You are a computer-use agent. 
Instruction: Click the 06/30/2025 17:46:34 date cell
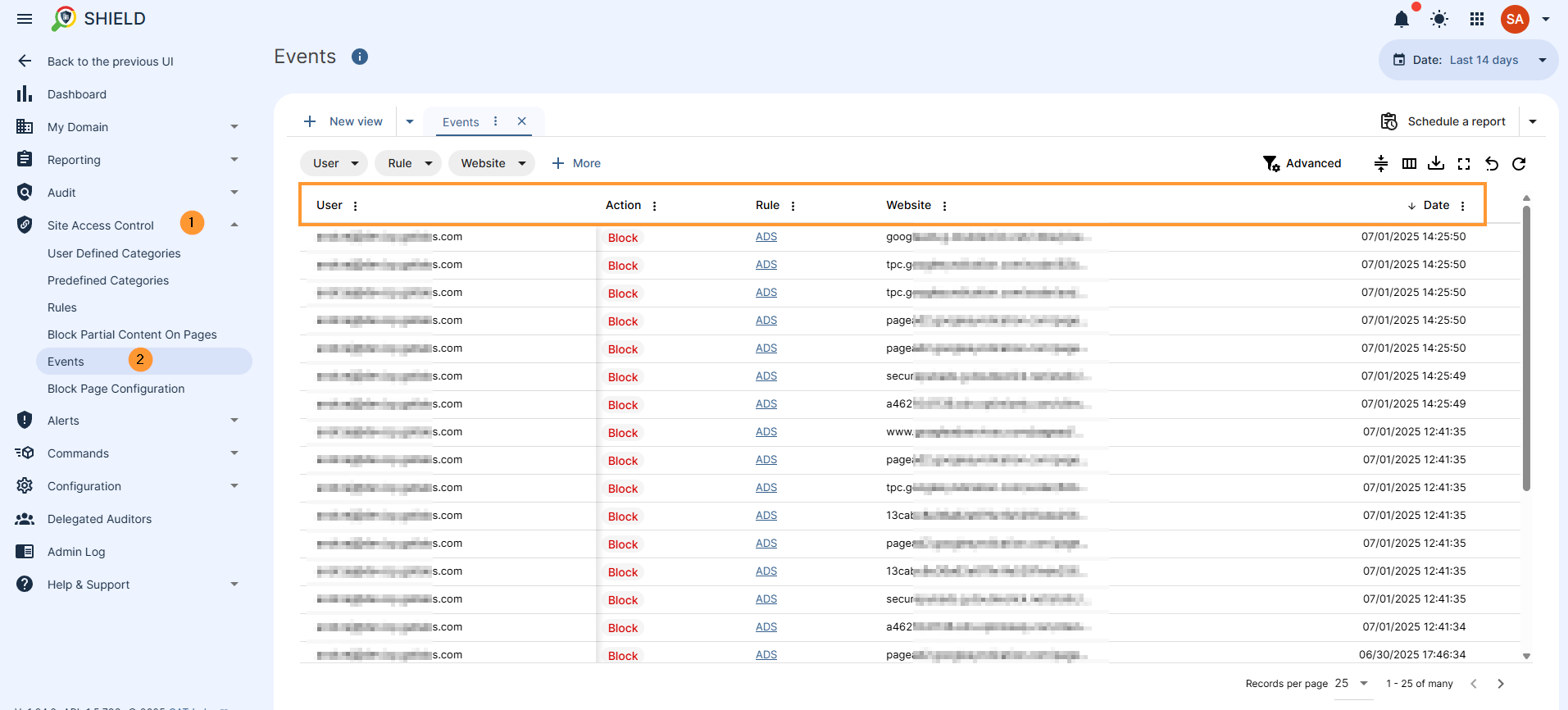click(x=1412, y=654)
